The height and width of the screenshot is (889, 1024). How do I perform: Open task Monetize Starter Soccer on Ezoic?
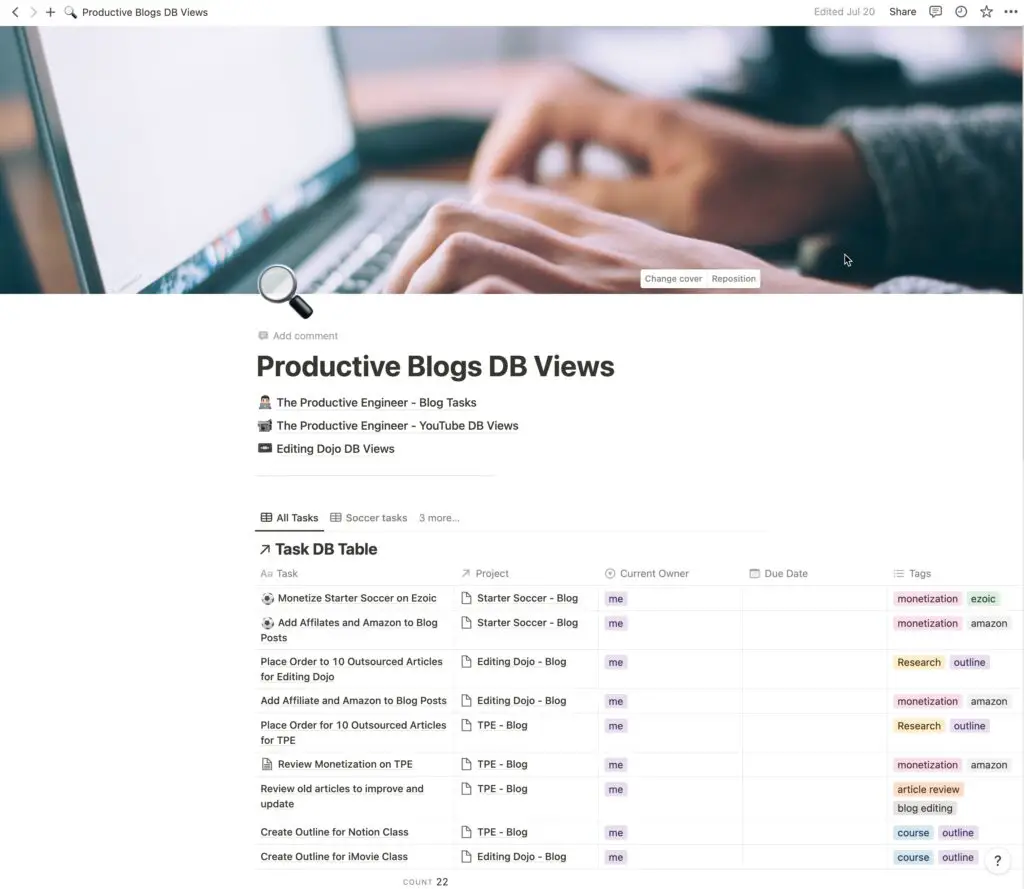[357, 598]
